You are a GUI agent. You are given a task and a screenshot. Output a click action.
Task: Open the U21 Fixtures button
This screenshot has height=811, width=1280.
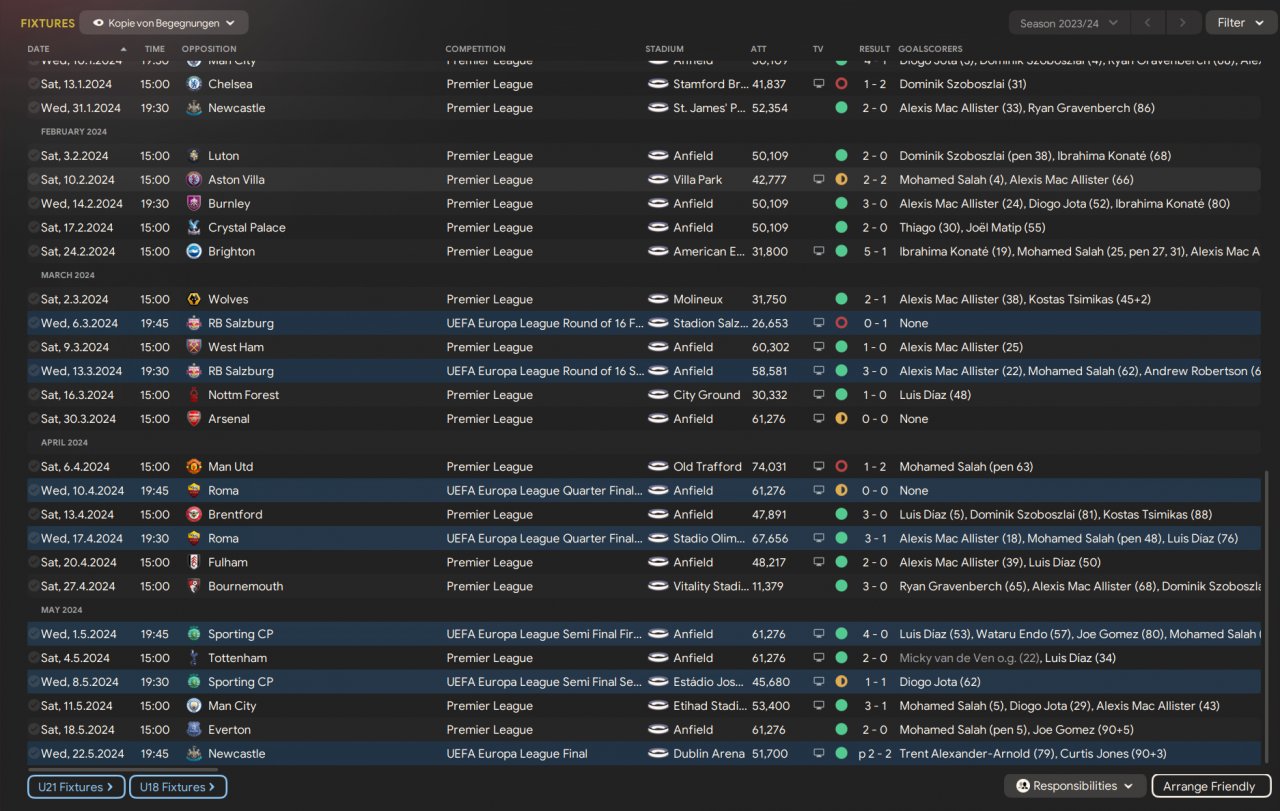pos(76,787)
